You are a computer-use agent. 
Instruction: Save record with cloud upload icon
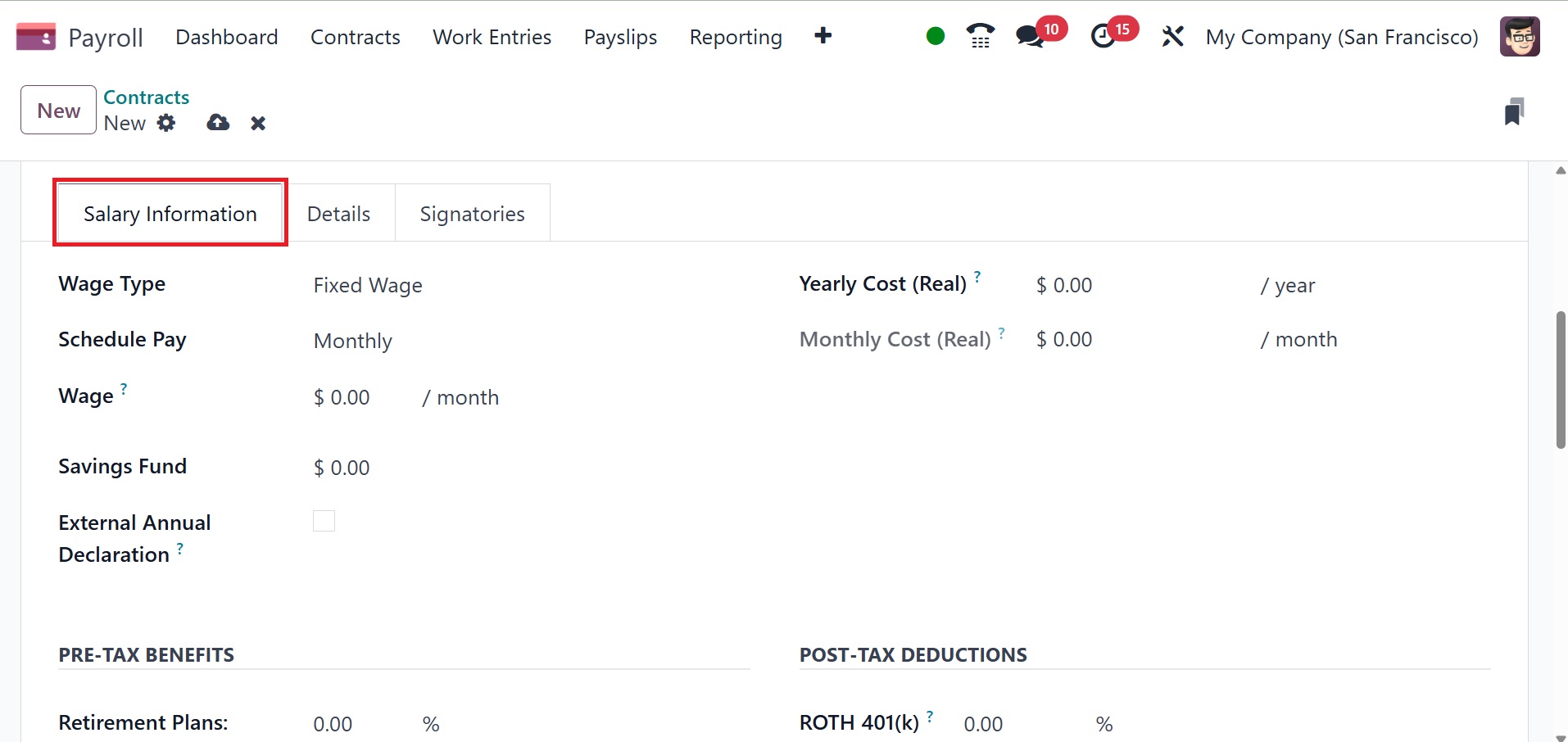[218, 123]
